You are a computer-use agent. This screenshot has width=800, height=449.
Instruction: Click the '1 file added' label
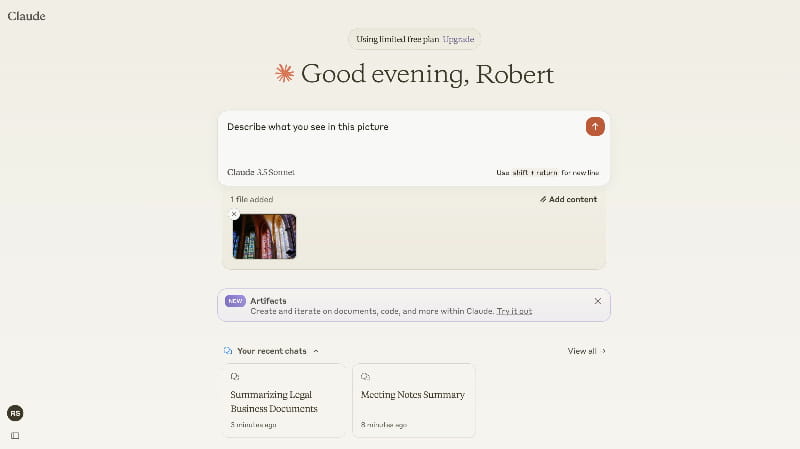(x=252, y=199)
